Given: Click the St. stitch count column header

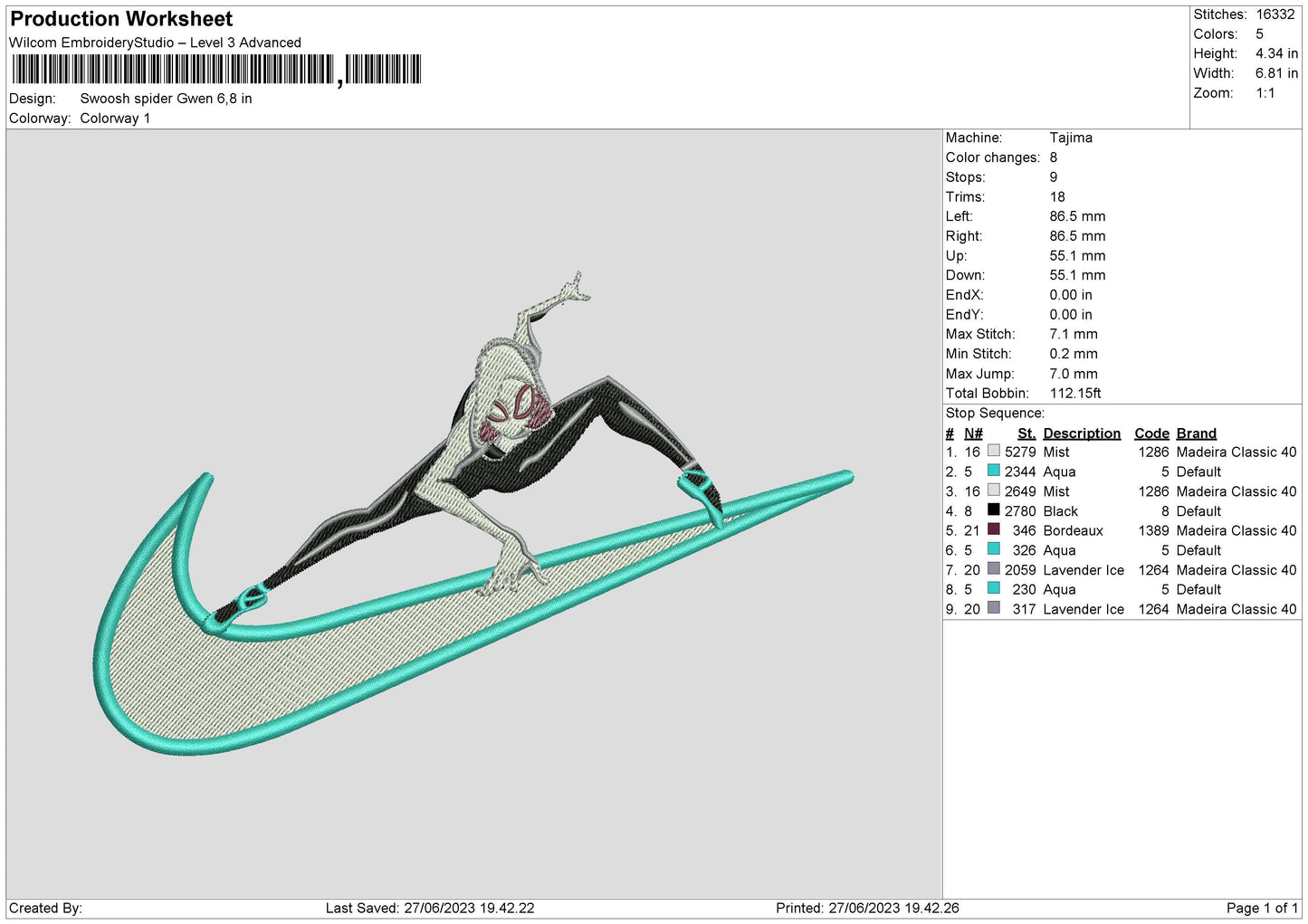Looking at the screenshot, I should click(1026, 433).
